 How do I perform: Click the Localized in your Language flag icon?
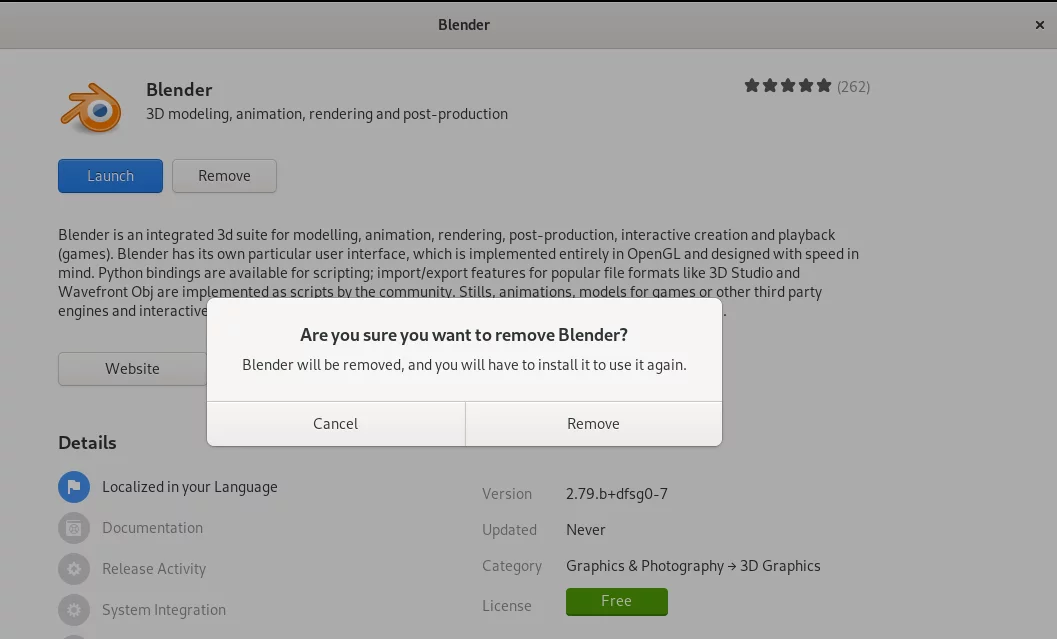(74, 487)
